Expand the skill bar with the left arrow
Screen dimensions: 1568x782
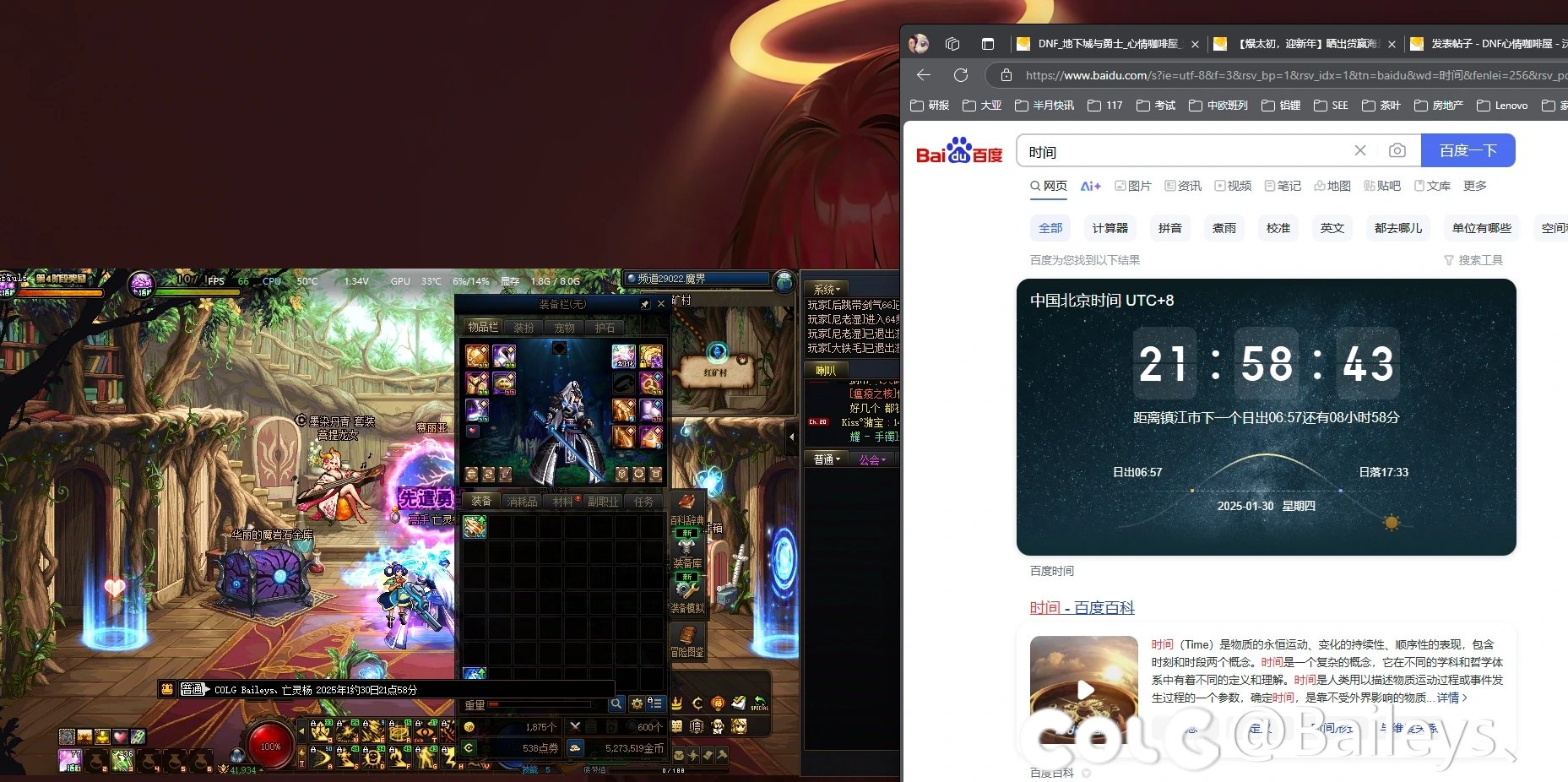coord(301,731)
